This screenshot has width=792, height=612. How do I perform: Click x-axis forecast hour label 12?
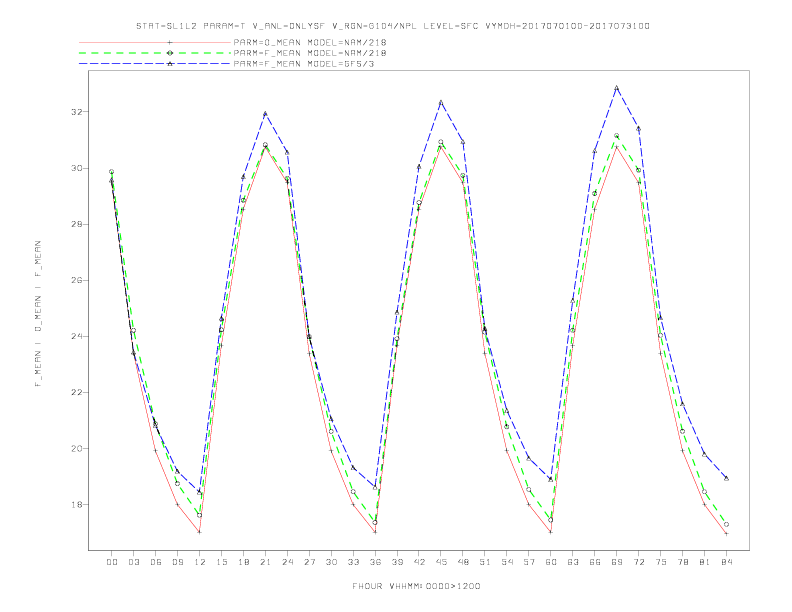click(200, 562)
